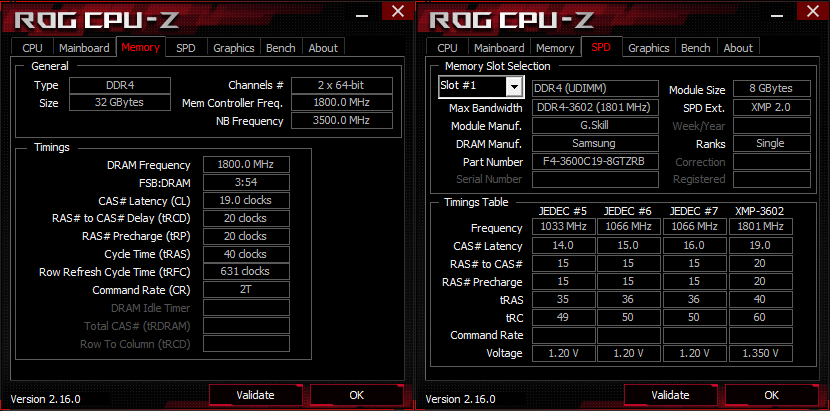Close the left CPU-Z Memory window
830x411 pixels.
400,12
